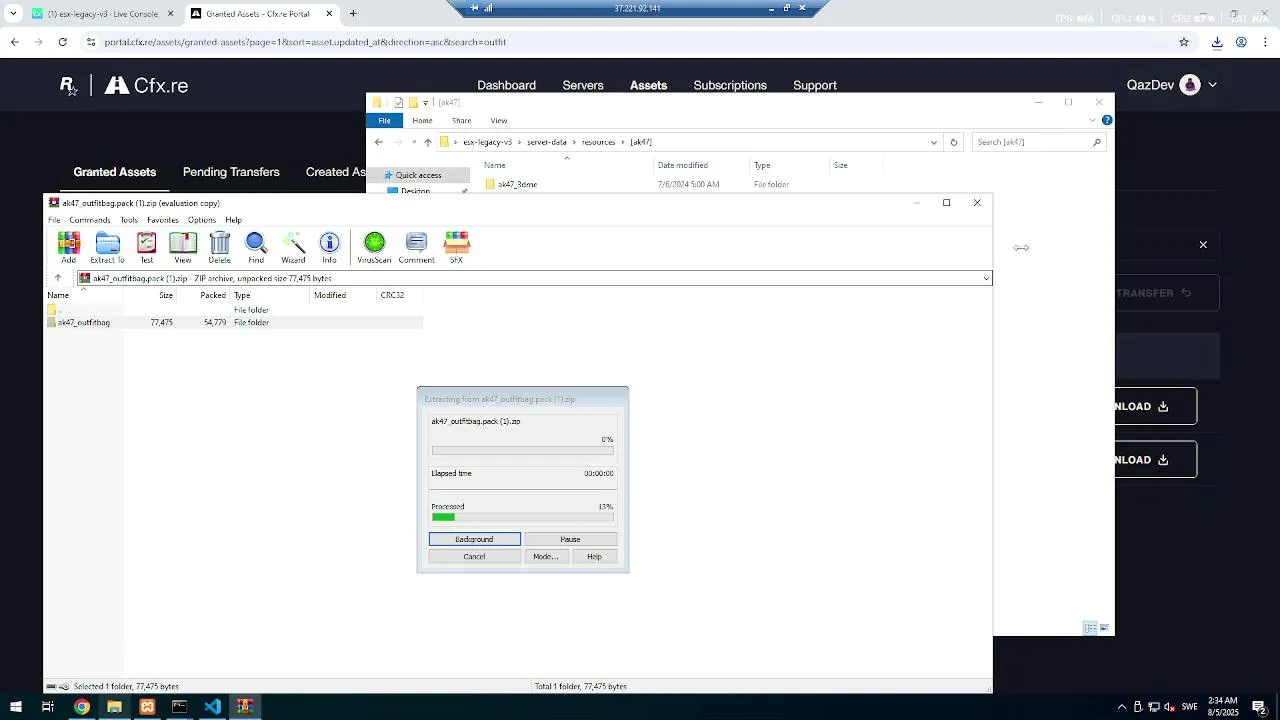
Task: Expand the Explorer ribbon chevron
Action: tap(1094, 120)
